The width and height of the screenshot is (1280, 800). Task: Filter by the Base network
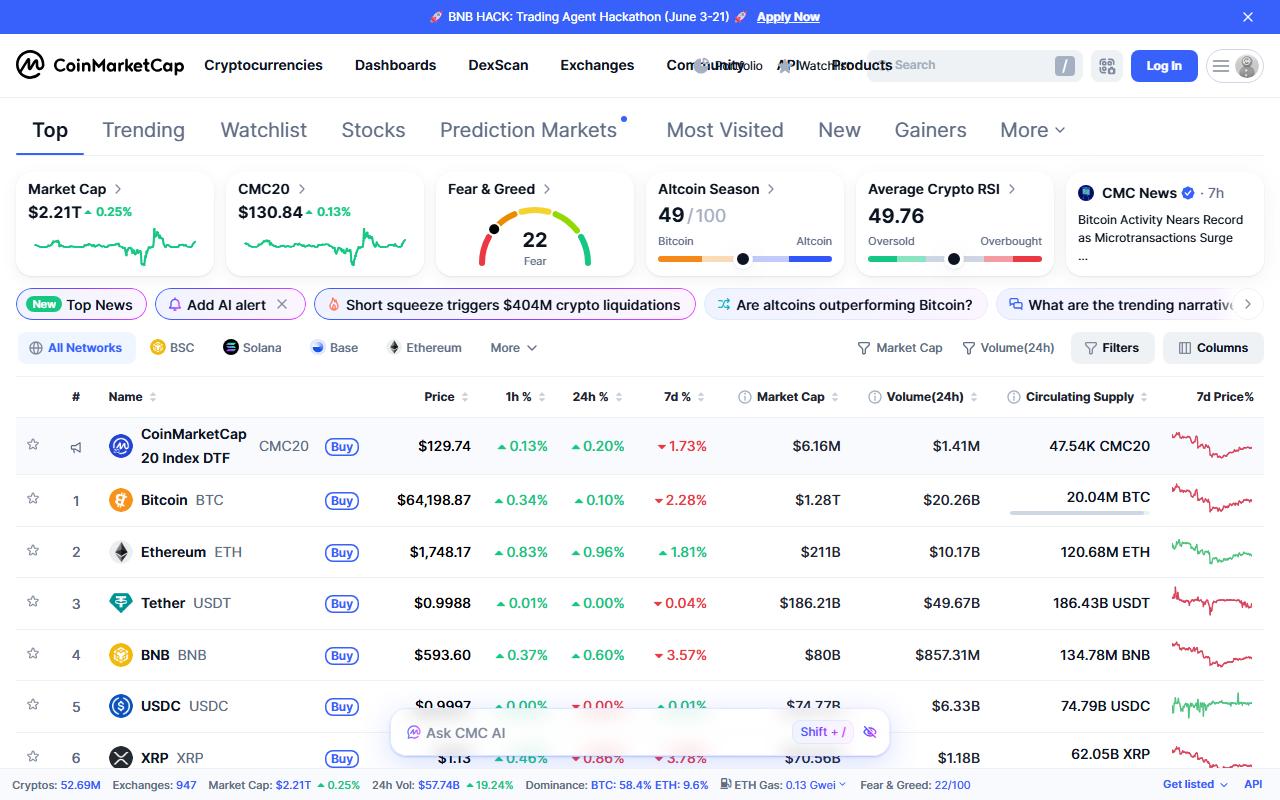pos(334,348)
